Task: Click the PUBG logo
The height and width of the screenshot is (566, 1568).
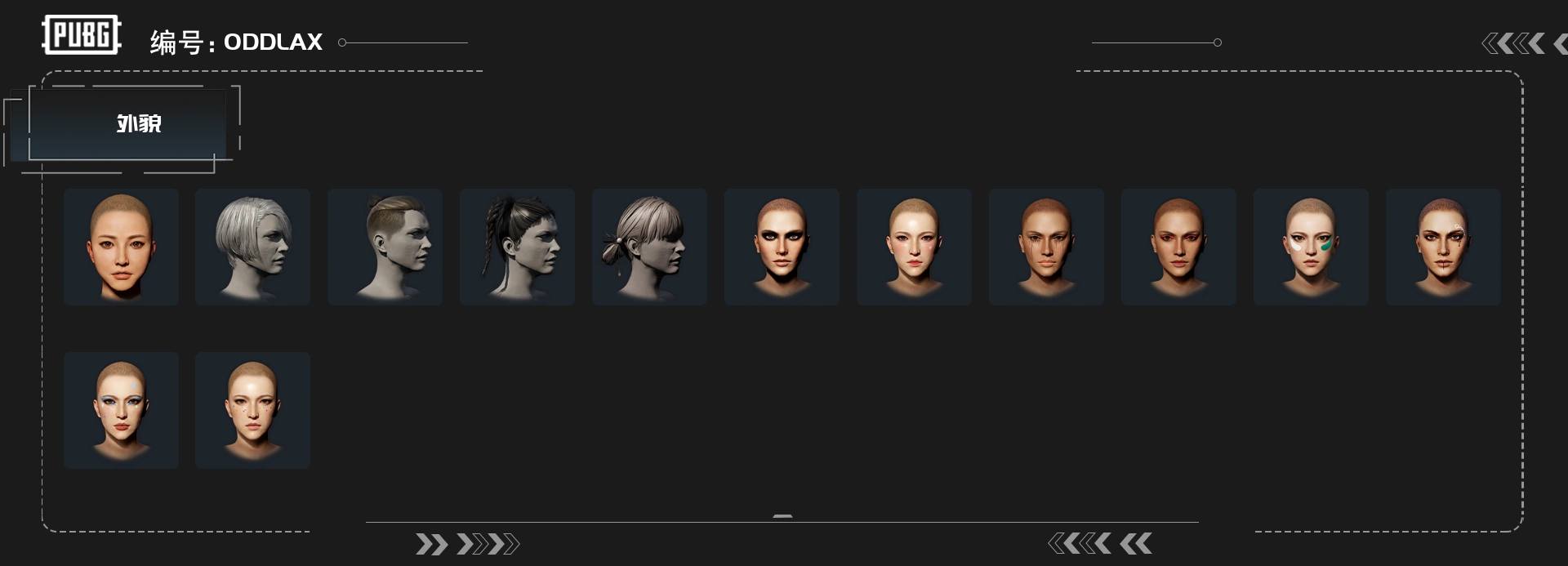Action: pos(82,35)
